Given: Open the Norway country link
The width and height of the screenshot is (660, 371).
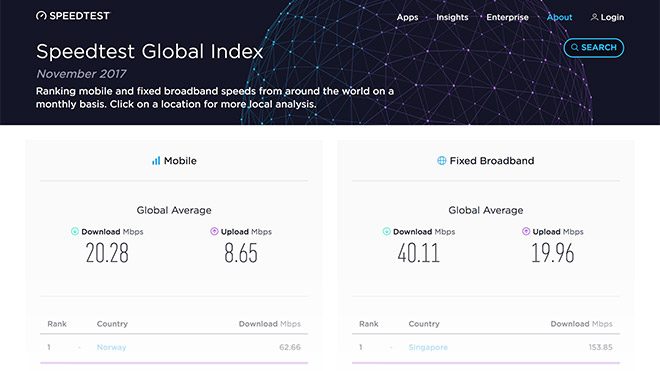Looking at the screenshot, I should (112, 347).
